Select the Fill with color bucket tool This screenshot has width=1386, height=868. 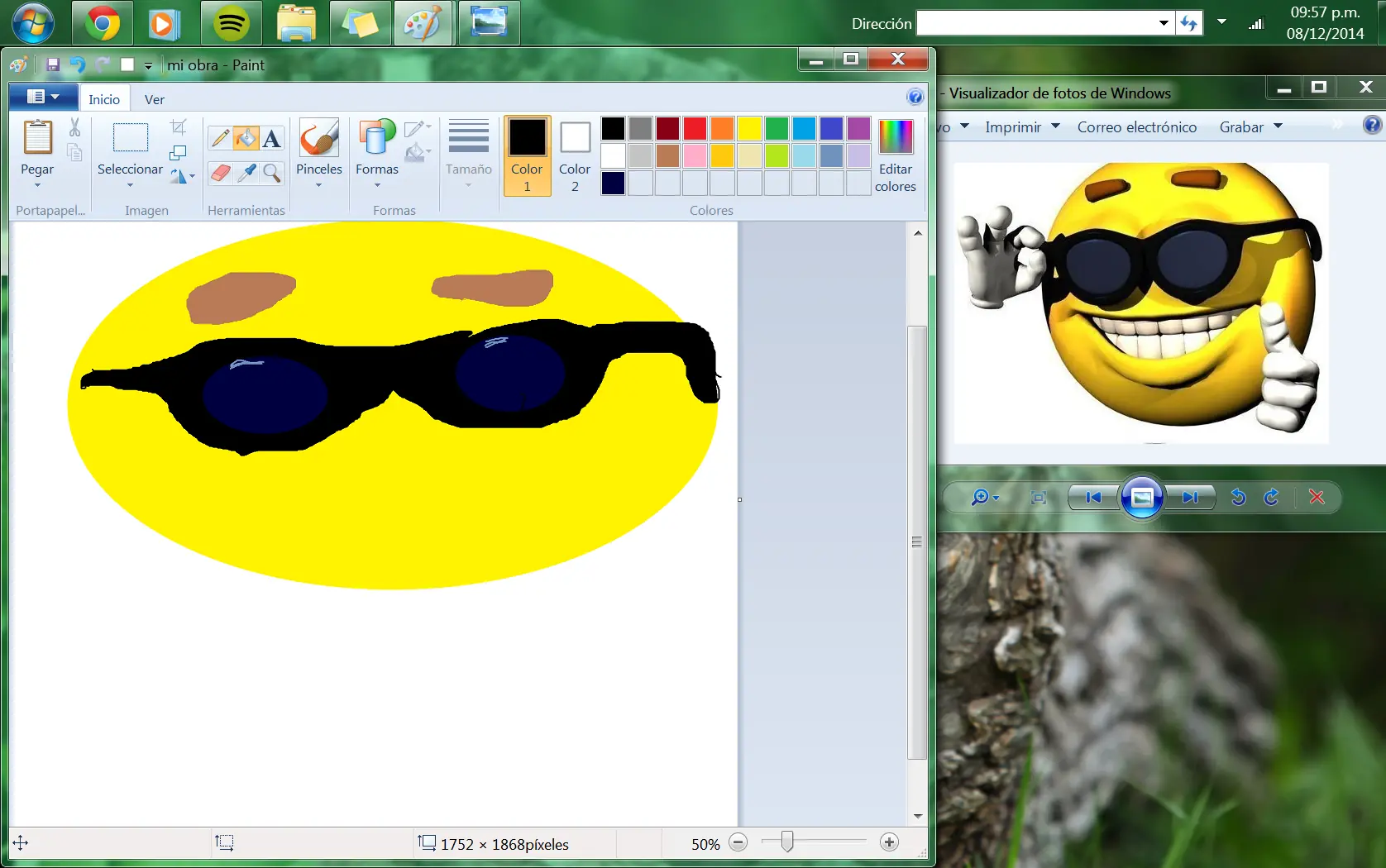246,138
